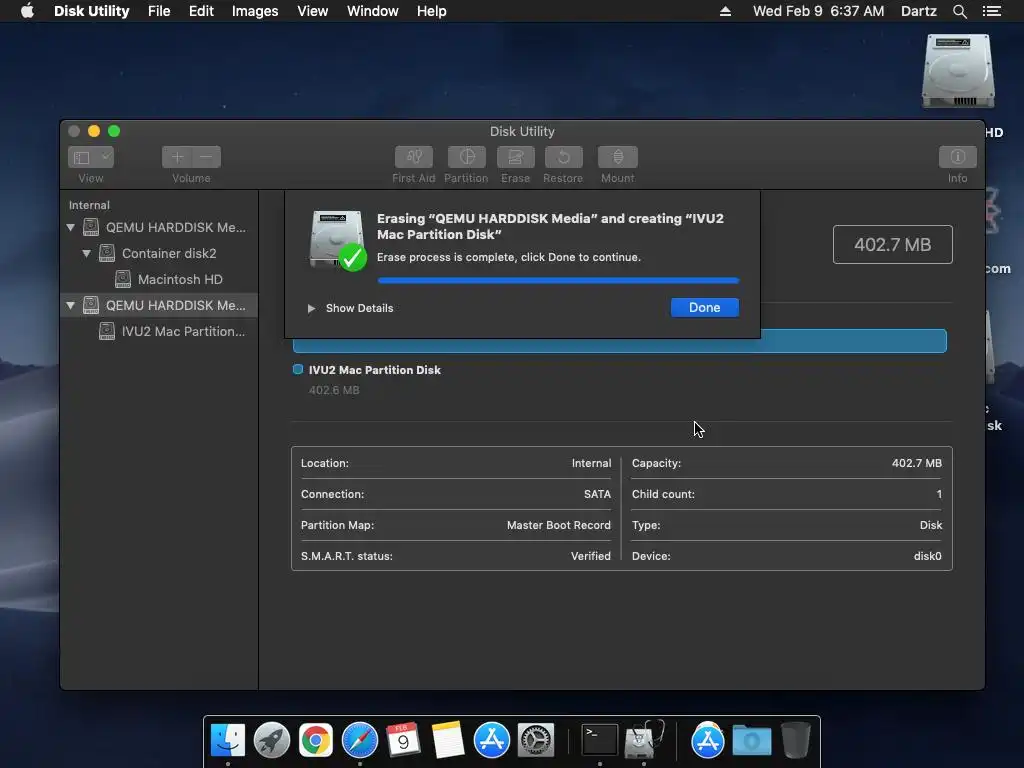Open the Trash in the Dock
The height and width of the screenshot is (768, 1024).
[795, 740]
